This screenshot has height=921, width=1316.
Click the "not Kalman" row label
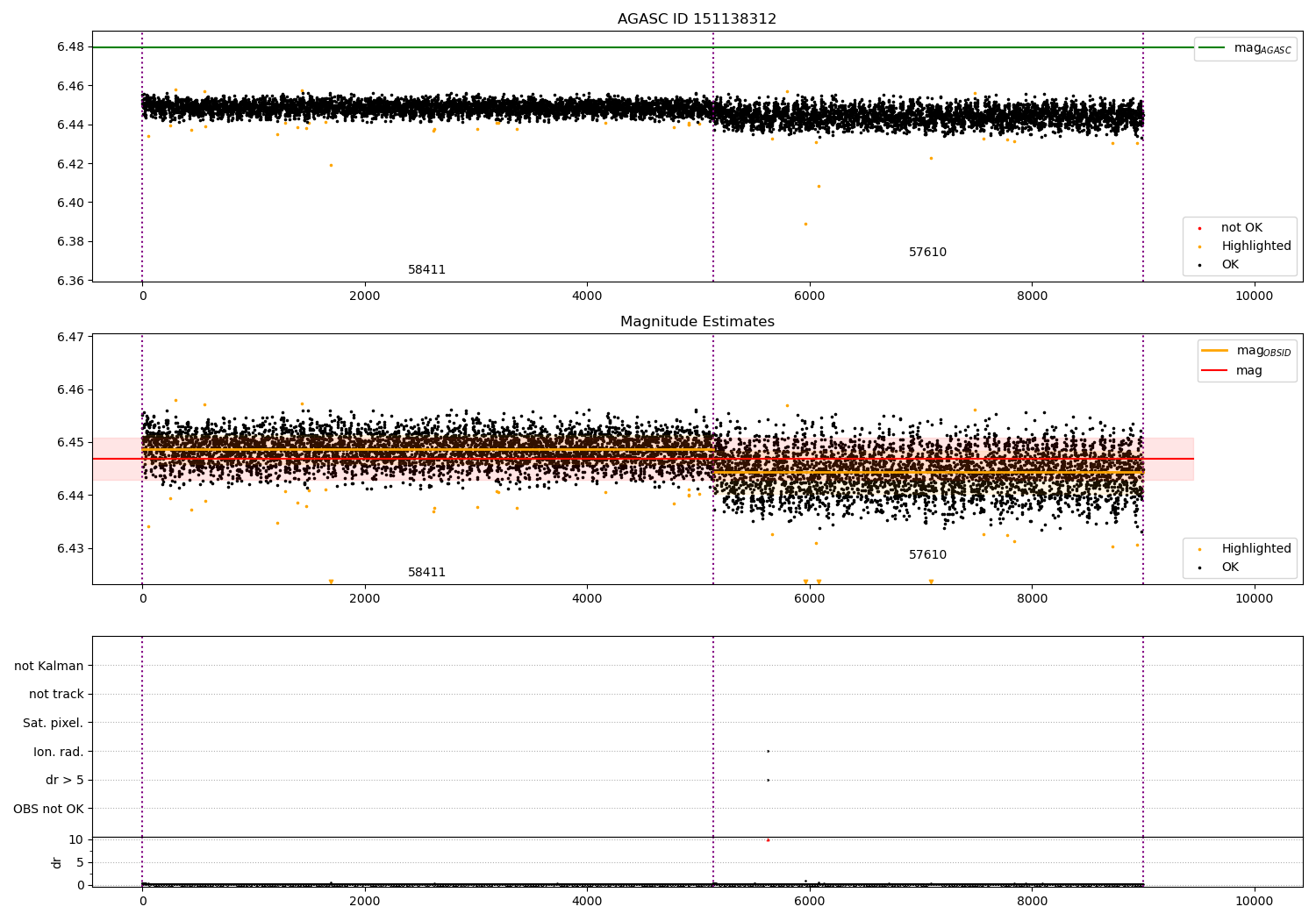pyautogui.click(x=49, y=666)
